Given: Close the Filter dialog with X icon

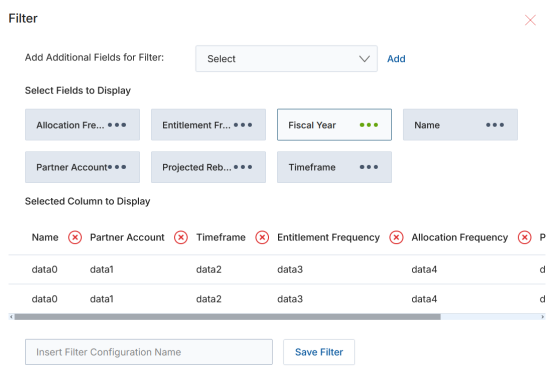Looking at the screenshot, I should point(530,20).
